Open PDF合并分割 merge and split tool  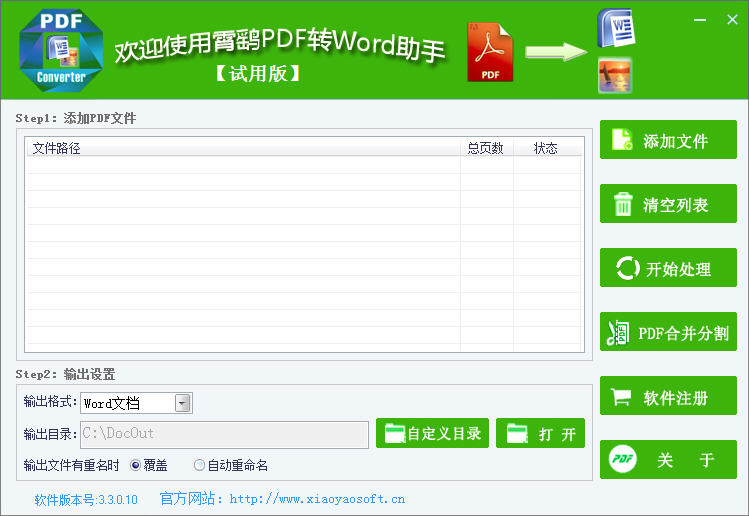point(668,332)
